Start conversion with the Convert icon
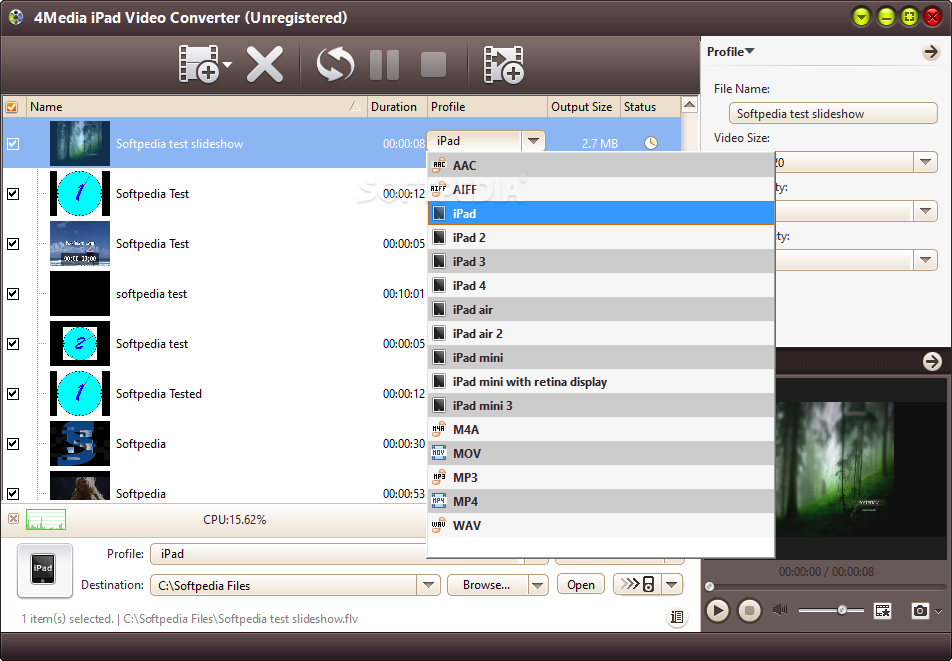Screen dimensions: 952x661 coord(335,64)
